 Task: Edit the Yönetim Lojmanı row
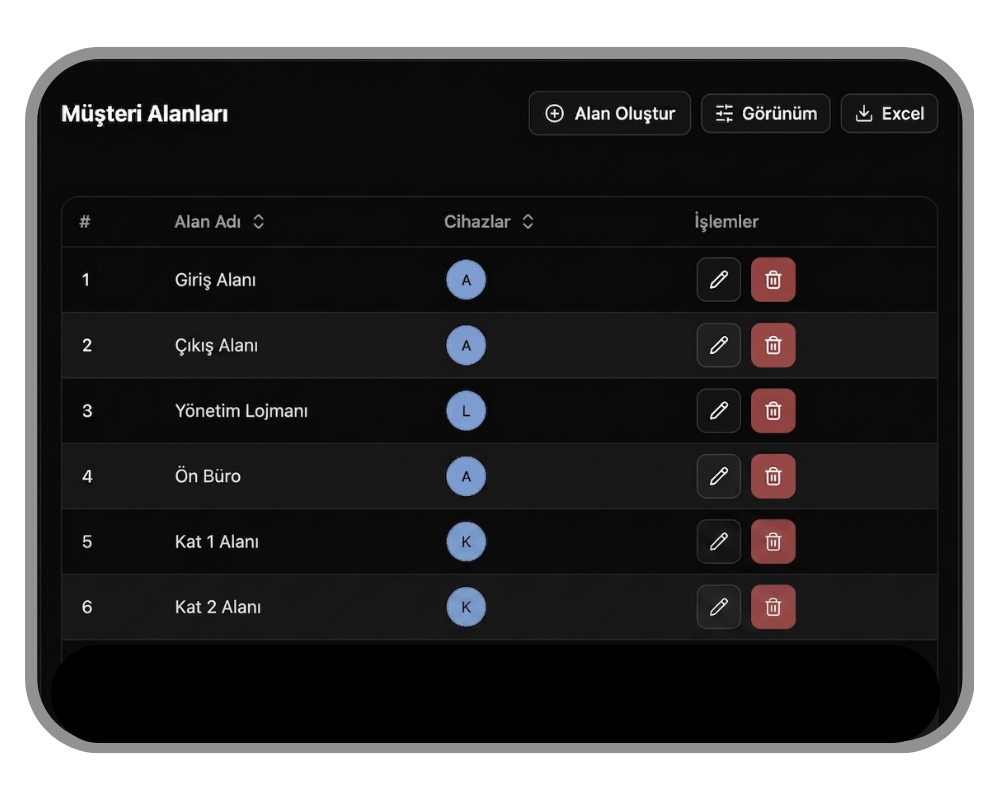coord(719,410)
